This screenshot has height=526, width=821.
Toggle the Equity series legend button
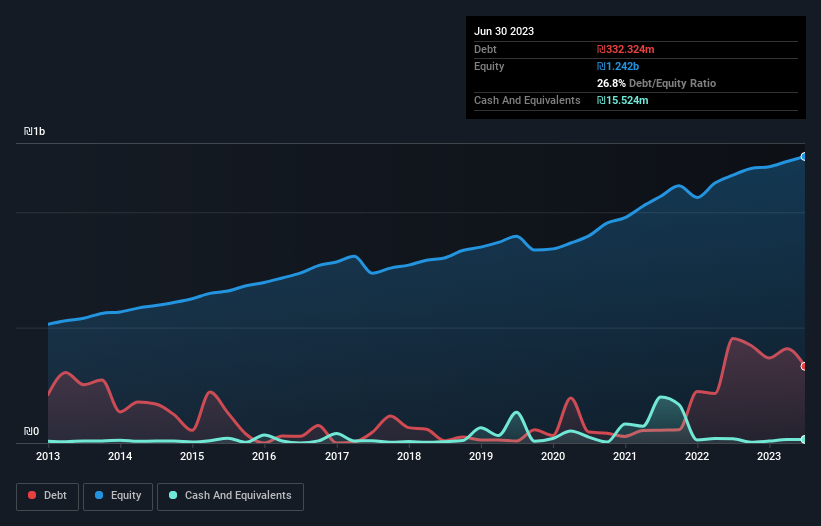pyautogui.click(x=118, y=496)
